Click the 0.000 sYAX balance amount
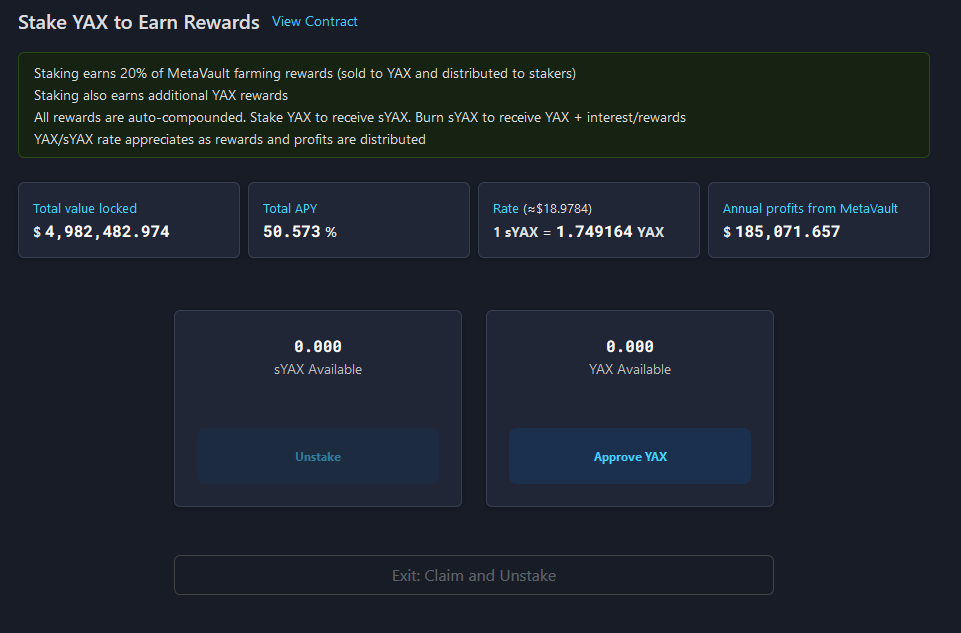The height and width of the screenshot is (633, 961). pos(318,346)
